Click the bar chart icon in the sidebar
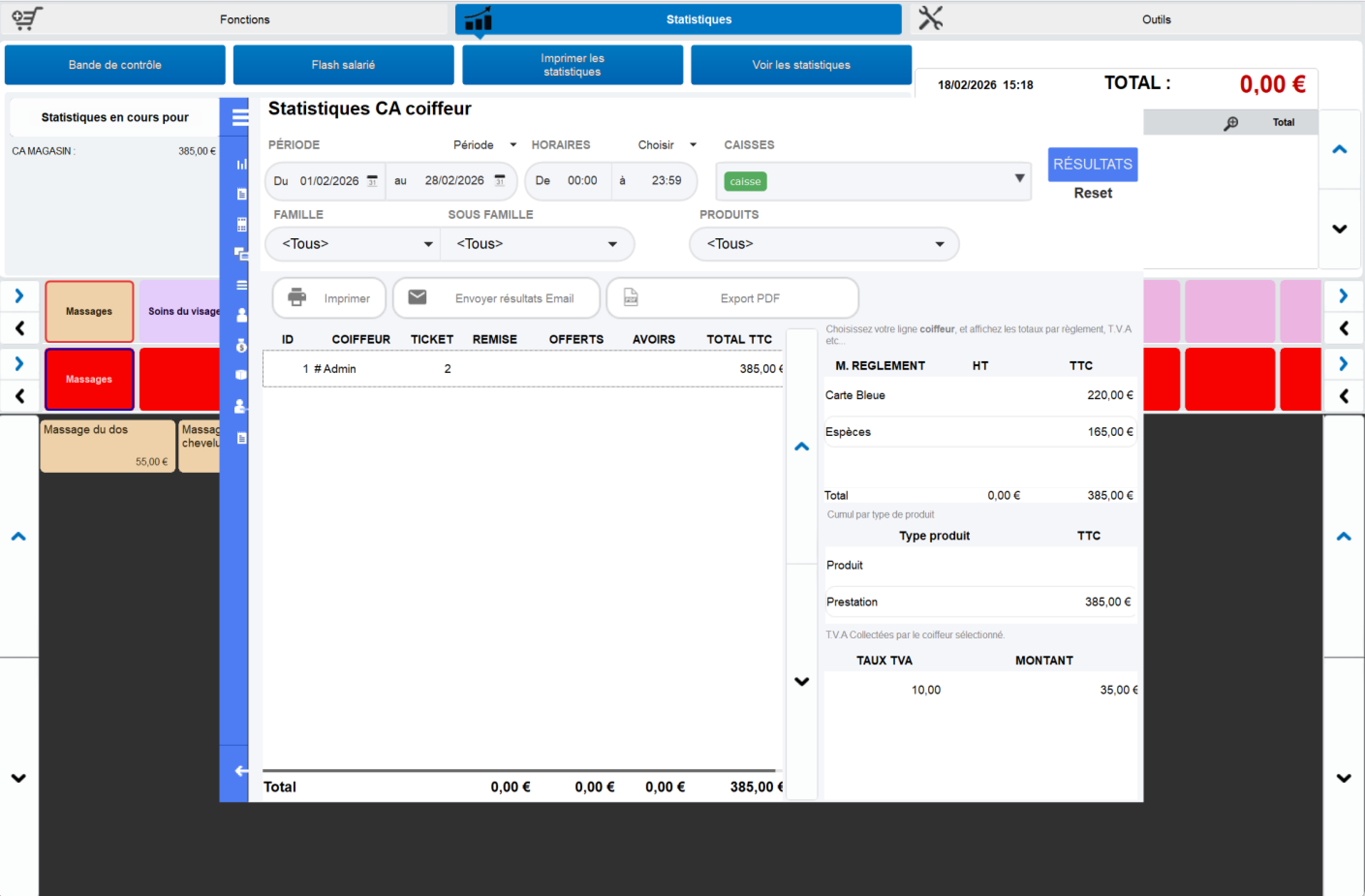1365x896 pixels. 241,165
